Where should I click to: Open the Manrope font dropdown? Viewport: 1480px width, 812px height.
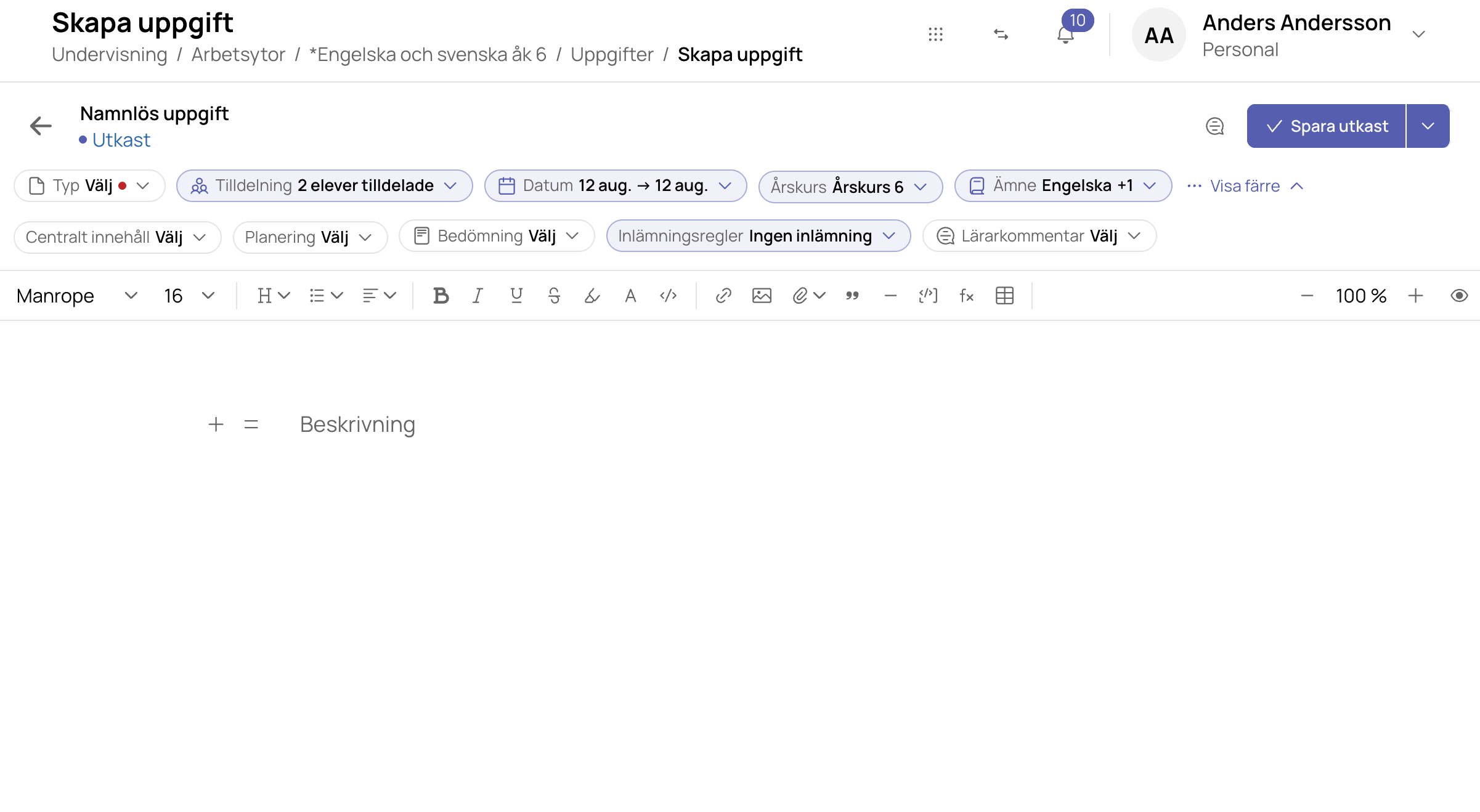point(76,296)
